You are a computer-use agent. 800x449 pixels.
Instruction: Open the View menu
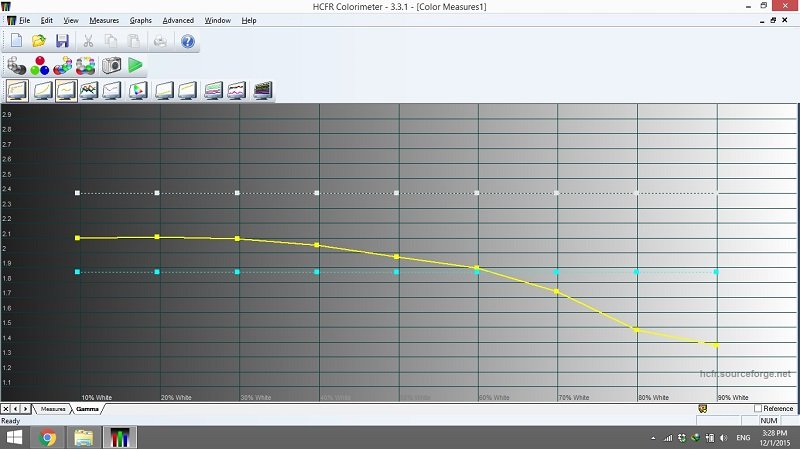pyautogui.click(x=71, y=20)
